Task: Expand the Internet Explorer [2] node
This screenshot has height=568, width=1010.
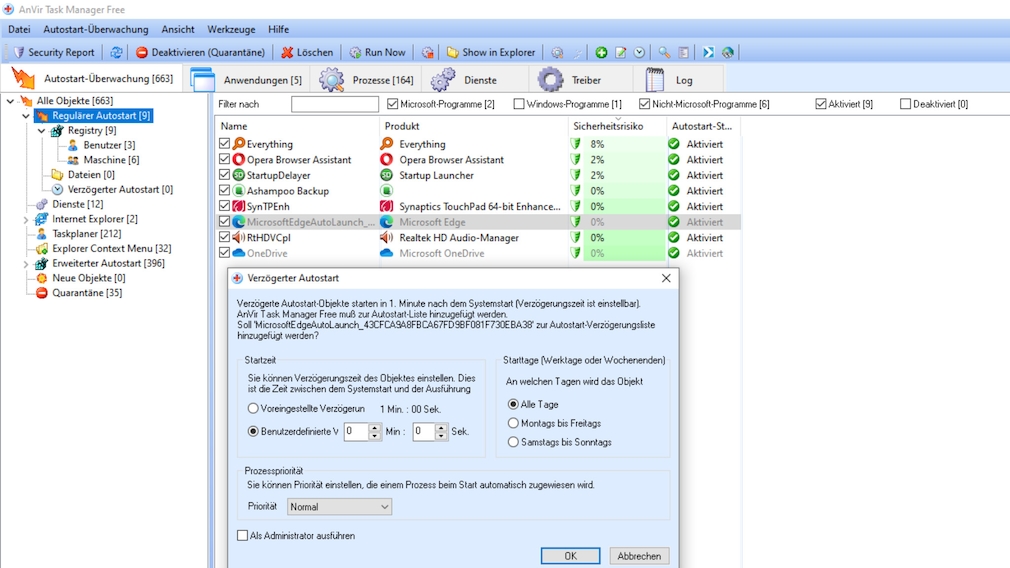Action: pos(26,220)
